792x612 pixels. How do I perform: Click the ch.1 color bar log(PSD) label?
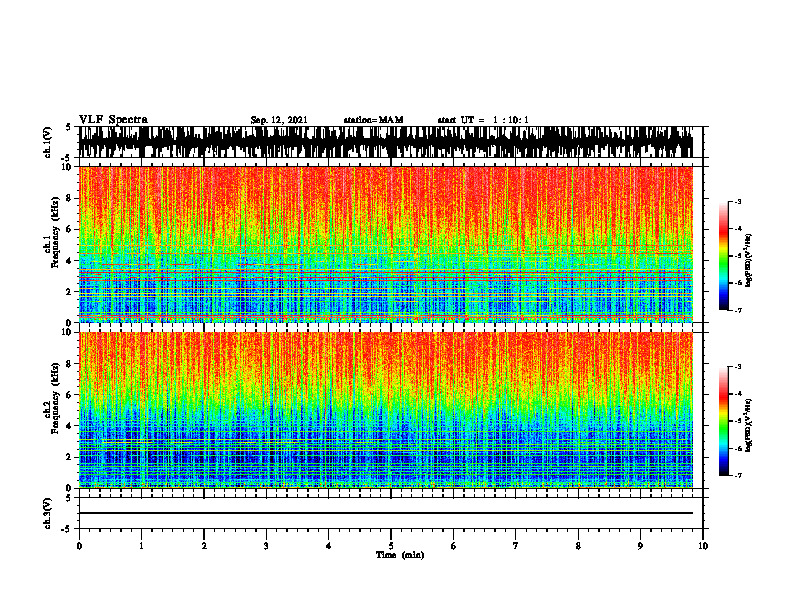[749, 260]
